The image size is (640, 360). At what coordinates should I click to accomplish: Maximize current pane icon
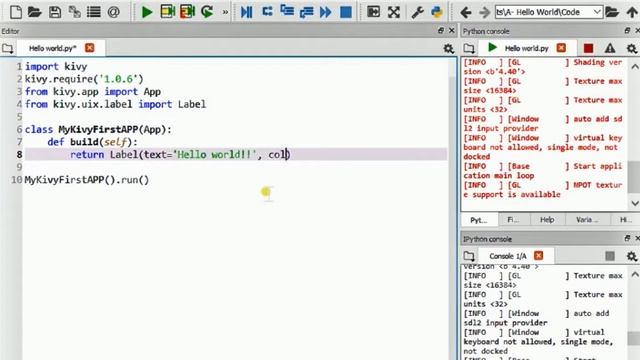[x=373, y=12]
